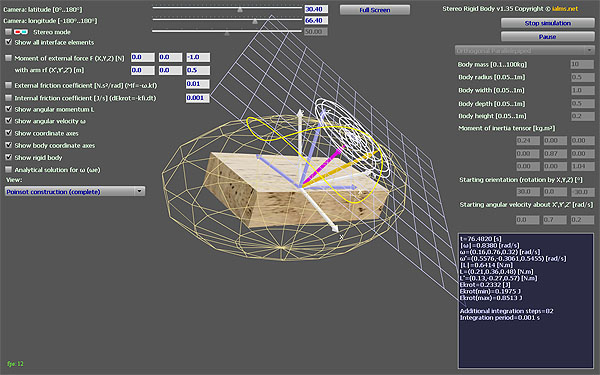Uncheck Show coordinate axes
The image size is (600, 375).
(x=8, y=133)
